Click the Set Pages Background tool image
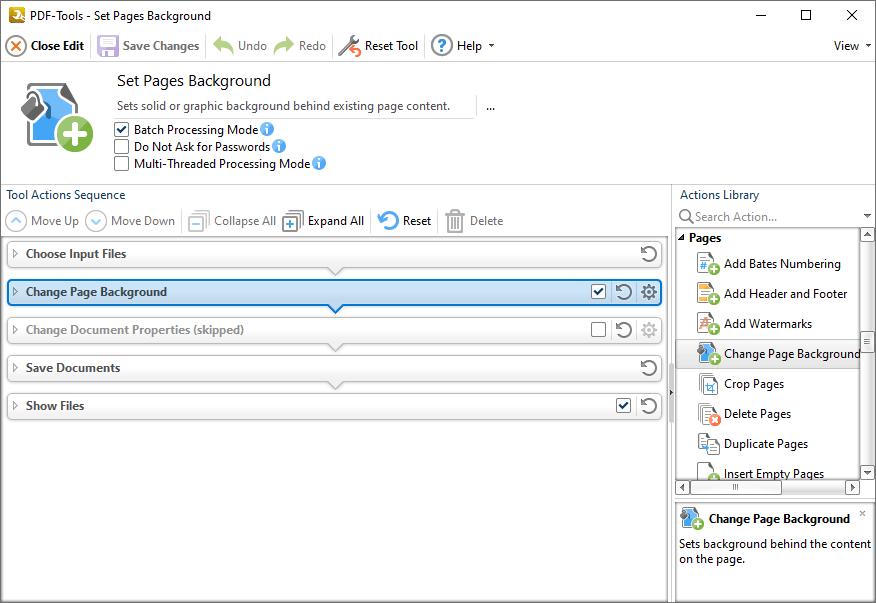Image resolution: width=876 pixels, height=603 pixels. pos(57,117)
